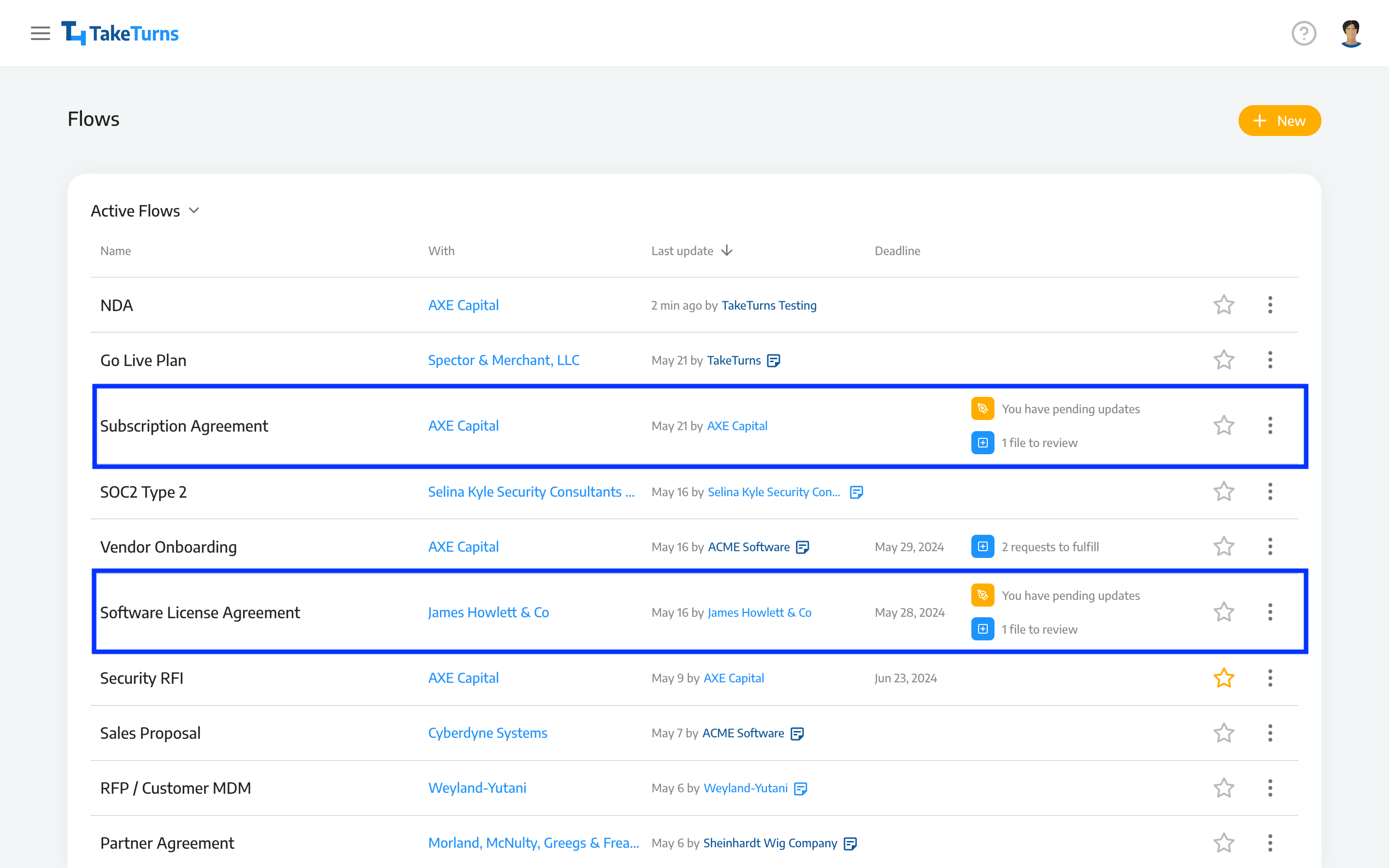Click pending updates icon for Subscription Agreement
Screen dimensions: 1389x868
pos(982,409)
